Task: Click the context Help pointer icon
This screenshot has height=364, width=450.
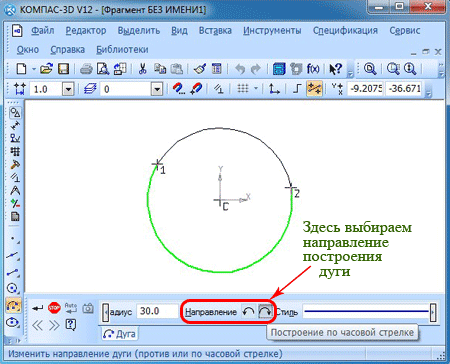Action: tap(336, 69)
